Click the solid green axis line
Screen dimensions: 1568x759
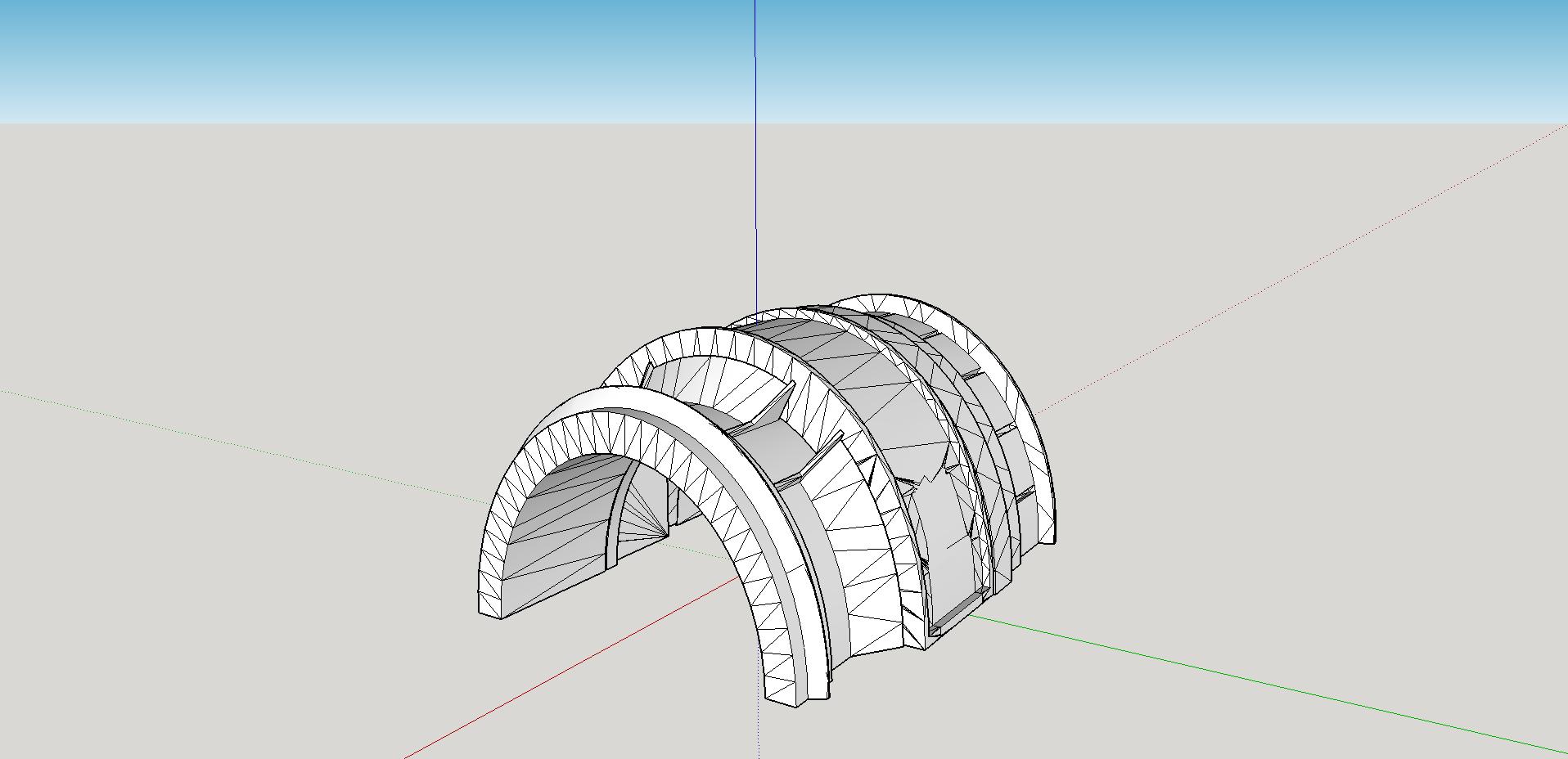[1268, 682]
